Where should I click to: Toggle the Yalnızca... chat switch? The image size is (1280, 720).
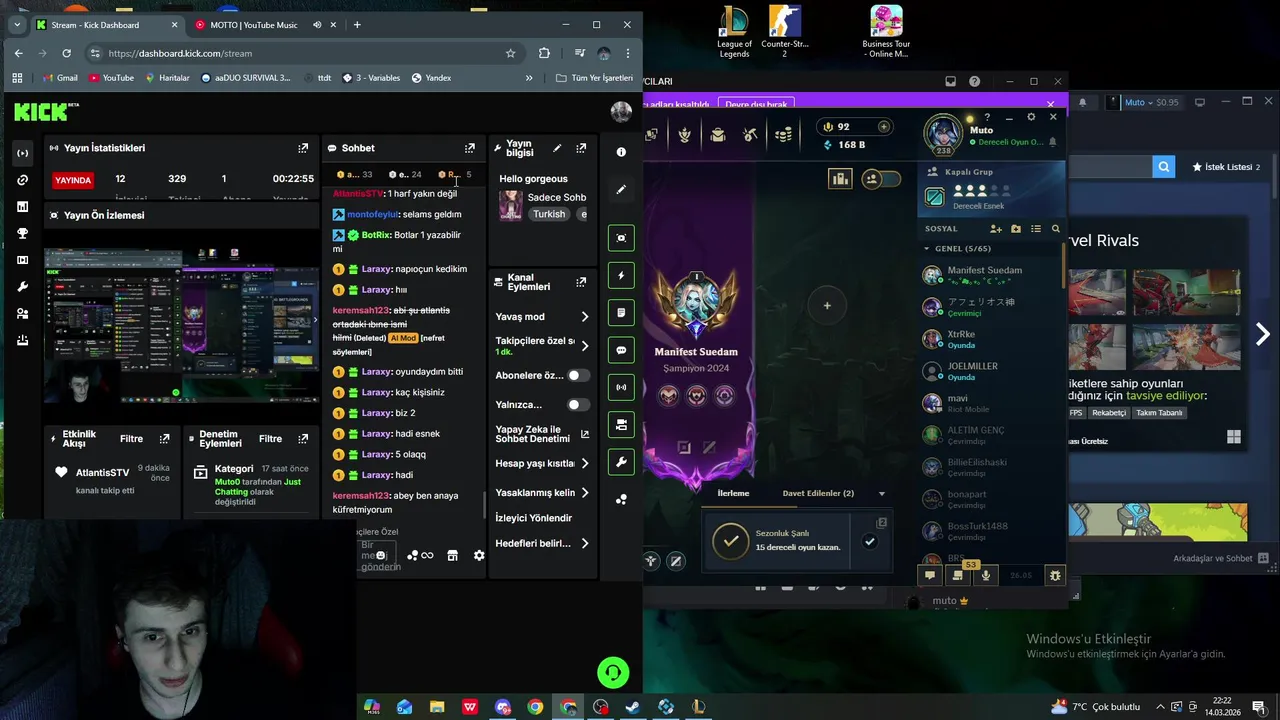coord(578,405)
